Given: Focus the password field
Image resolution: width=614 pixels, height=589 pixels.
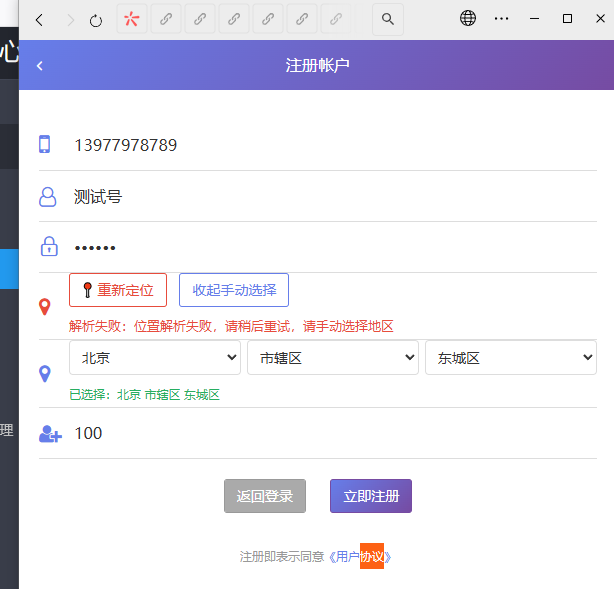Looking at the screenshot, I should click(x=335, y=247).
